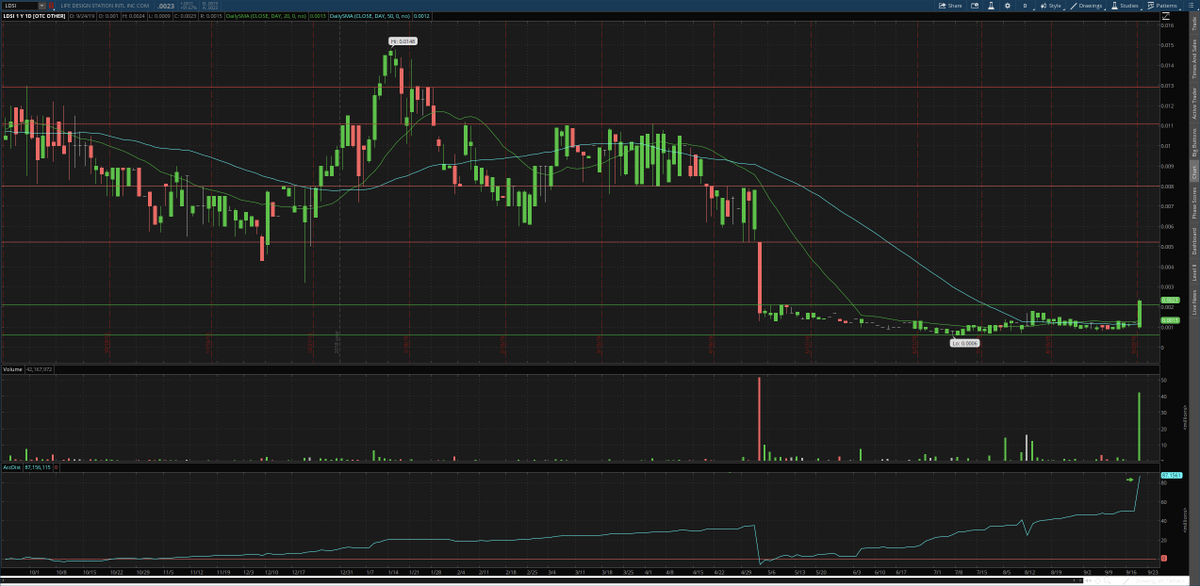Open the Drawings menu
The image size is (1200, 586).
(x=1086, y=6)
